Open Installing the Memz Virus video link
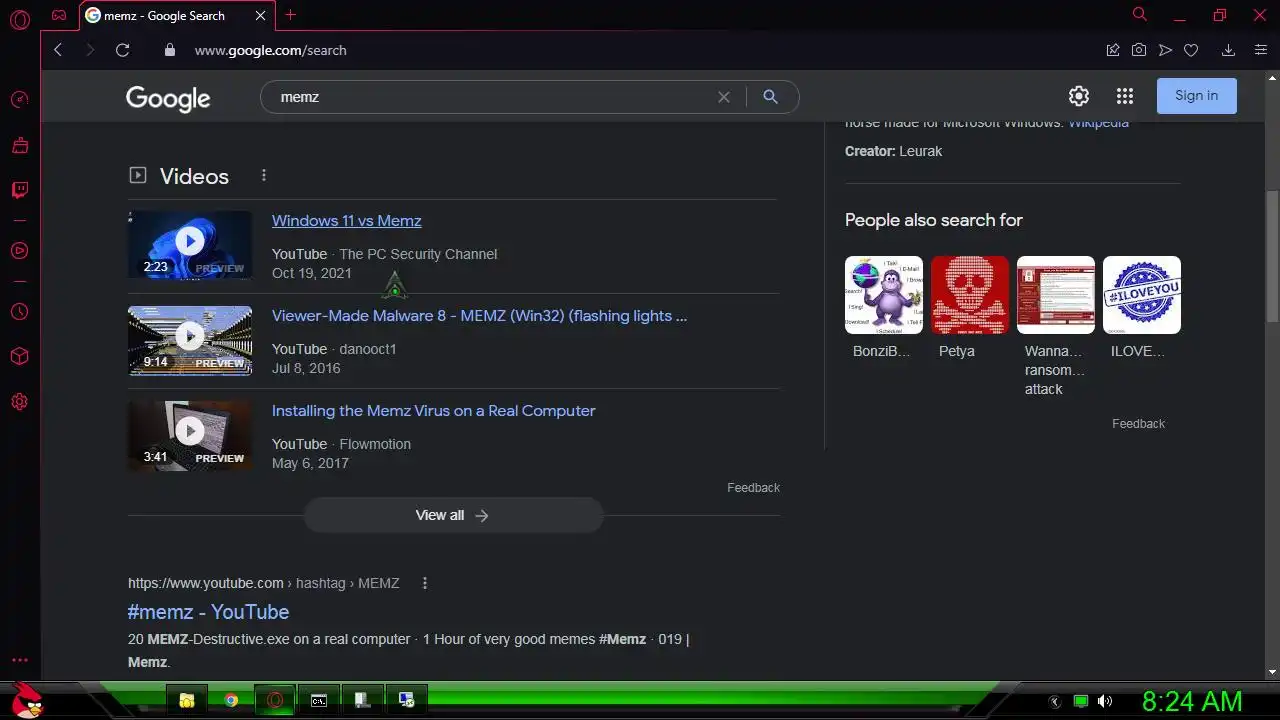1280x720 pixels. click(x=434, y=411)
